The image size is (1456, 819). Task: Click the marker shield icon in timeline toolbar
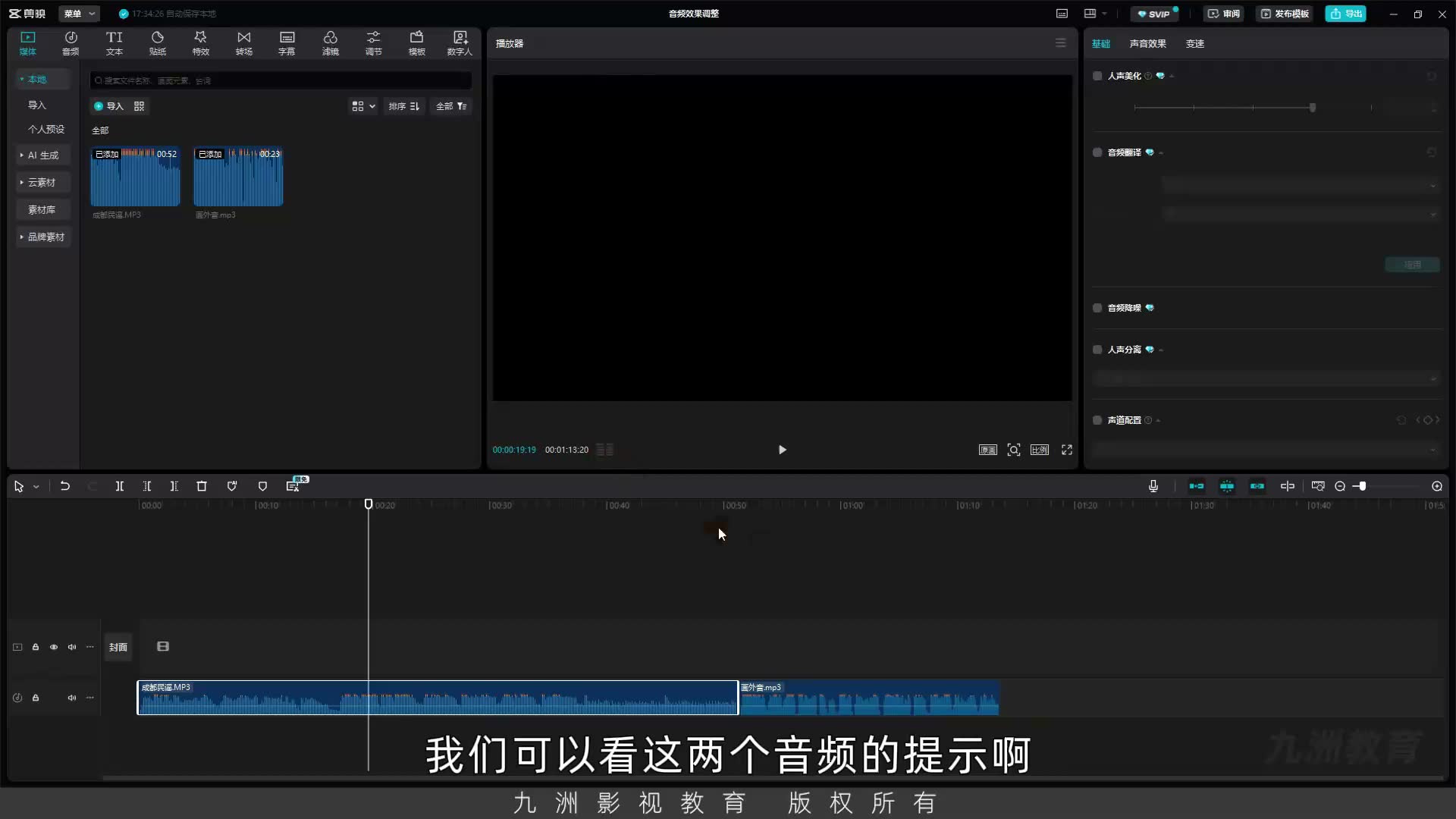coord(262,486)
